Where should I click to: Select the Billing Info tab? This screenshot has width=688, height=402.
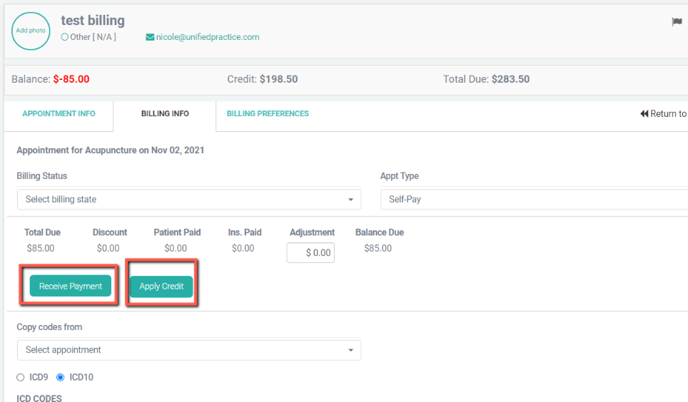[164, 114]
